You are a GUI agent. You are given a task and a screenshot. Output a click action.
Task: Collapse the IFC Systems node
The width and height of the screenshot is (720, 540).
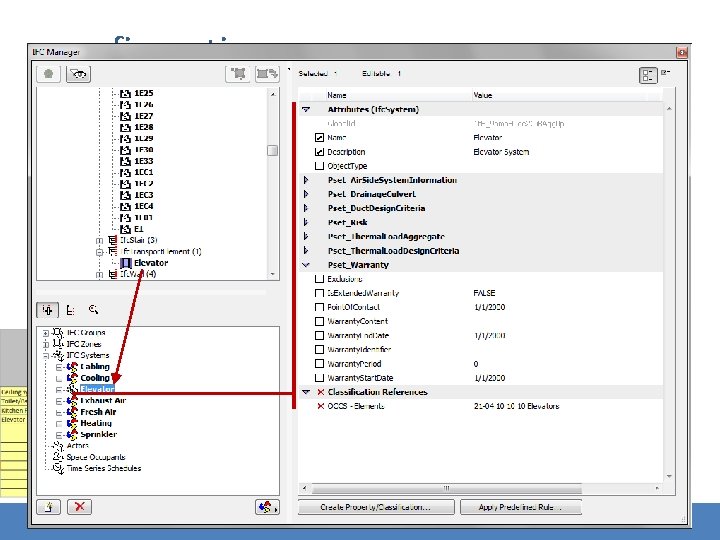coord(46,356)
